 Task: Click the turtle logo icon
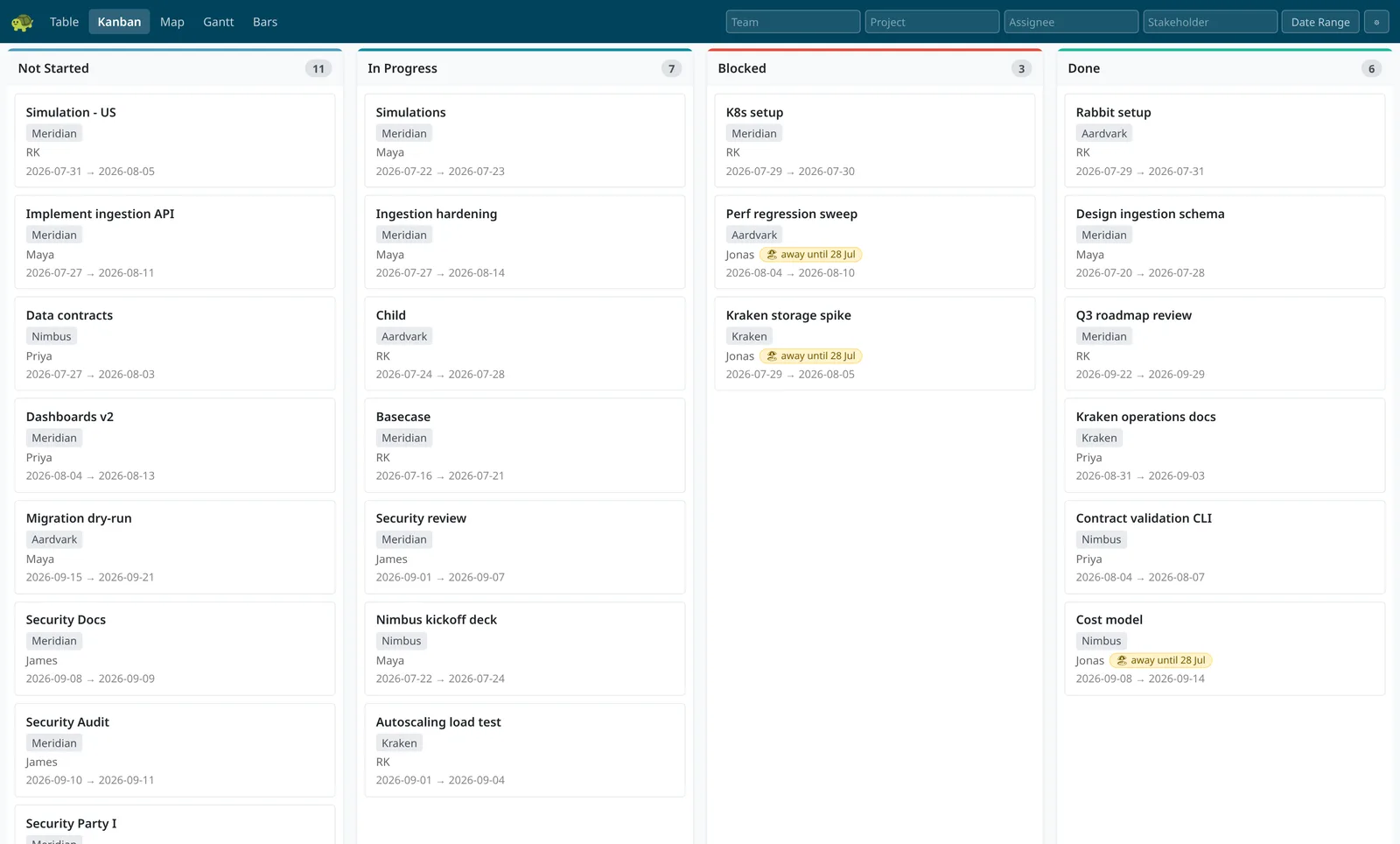(x=22, y=22)
